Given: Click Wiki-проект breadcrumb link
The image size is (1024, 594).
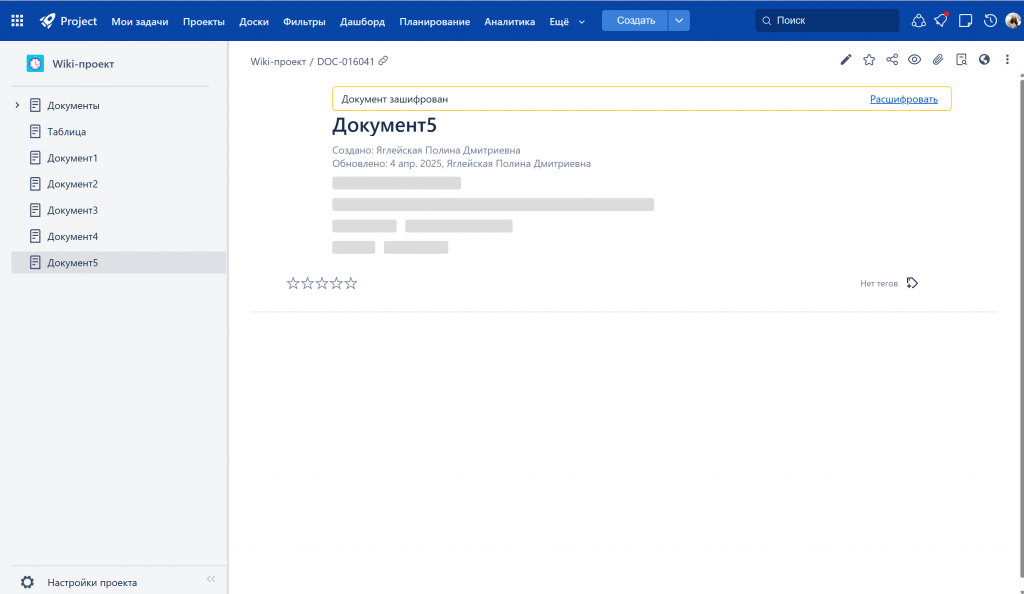Looking at the screenshot, I should [x=278, y=61].
